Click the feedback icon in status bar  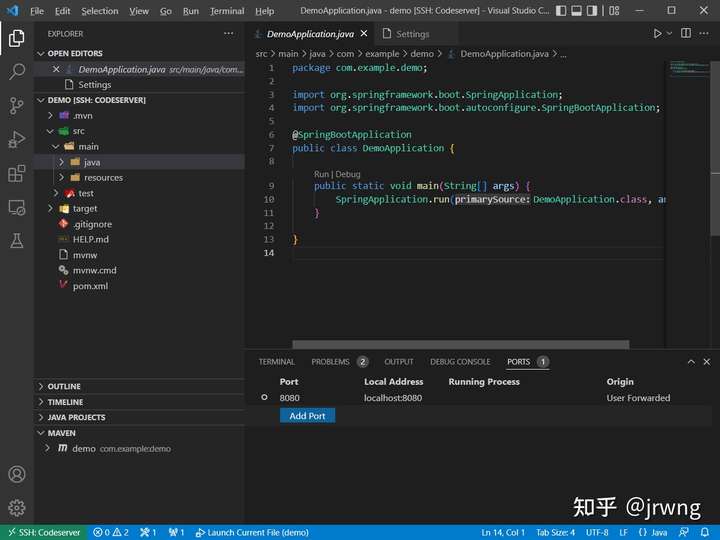click(683, 533)
